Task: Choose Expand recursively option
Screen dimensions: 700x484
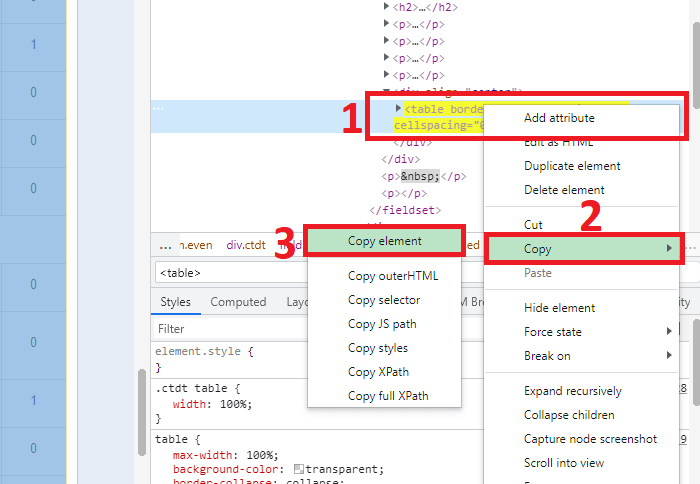Action: coord(573,391)
